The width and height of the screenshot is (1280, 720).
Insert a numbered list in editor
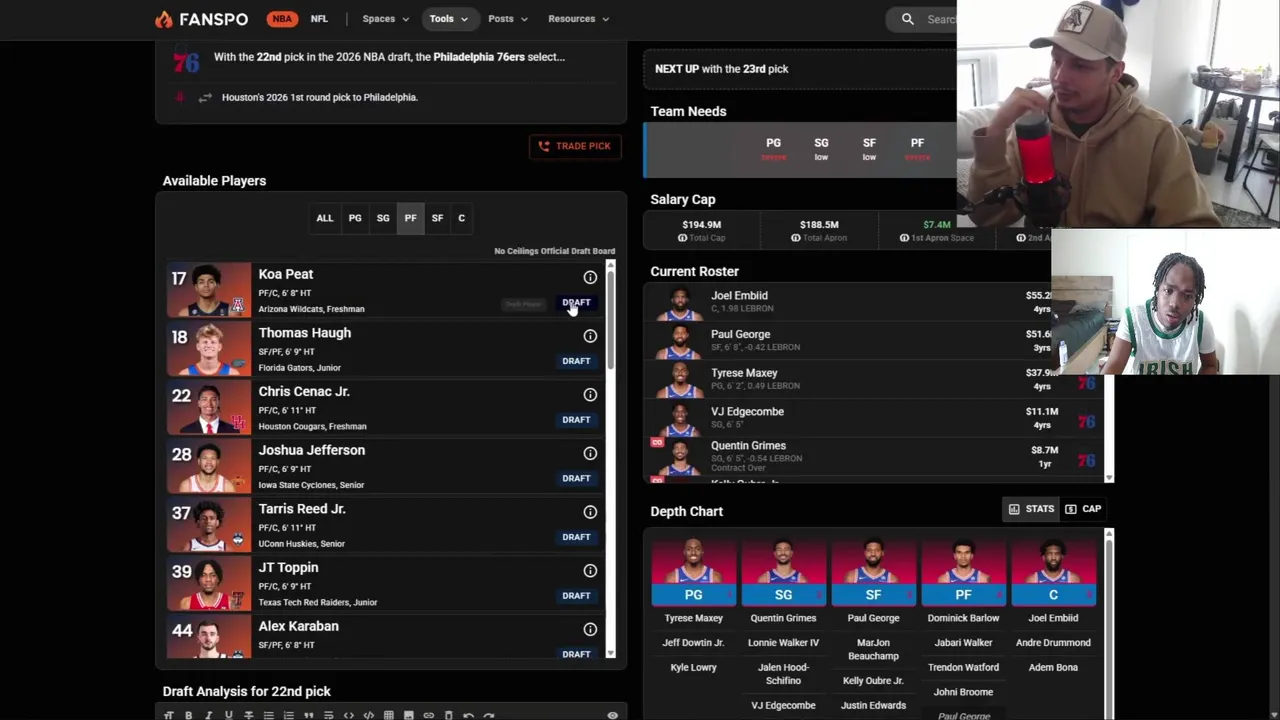[289, 715]
